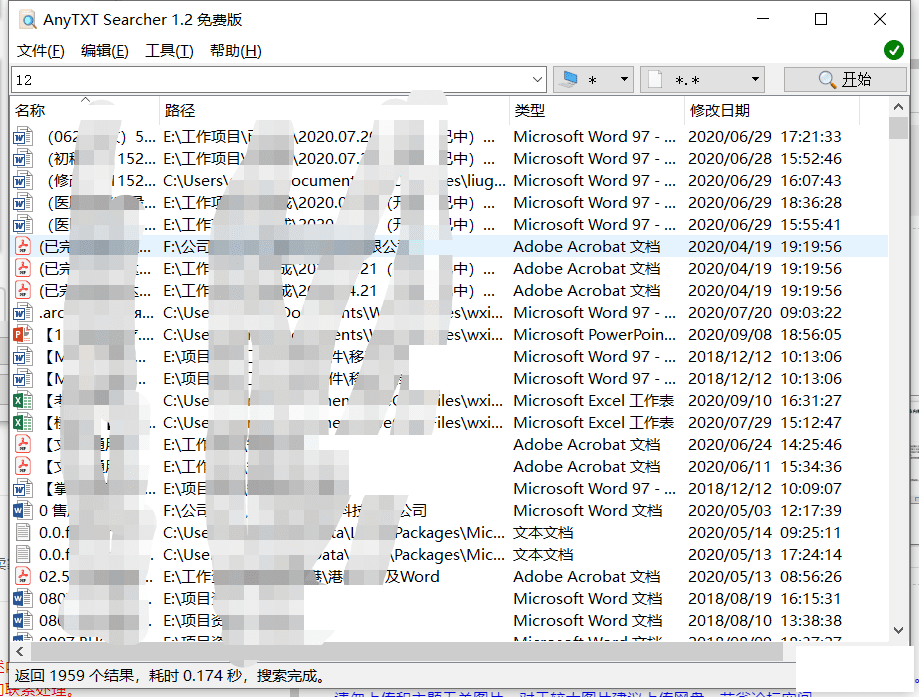Click the text file icon of row dated 2020/05/14
Viewport: 919px width, 697px height.
pyautogui.click(x=23, y=532)
